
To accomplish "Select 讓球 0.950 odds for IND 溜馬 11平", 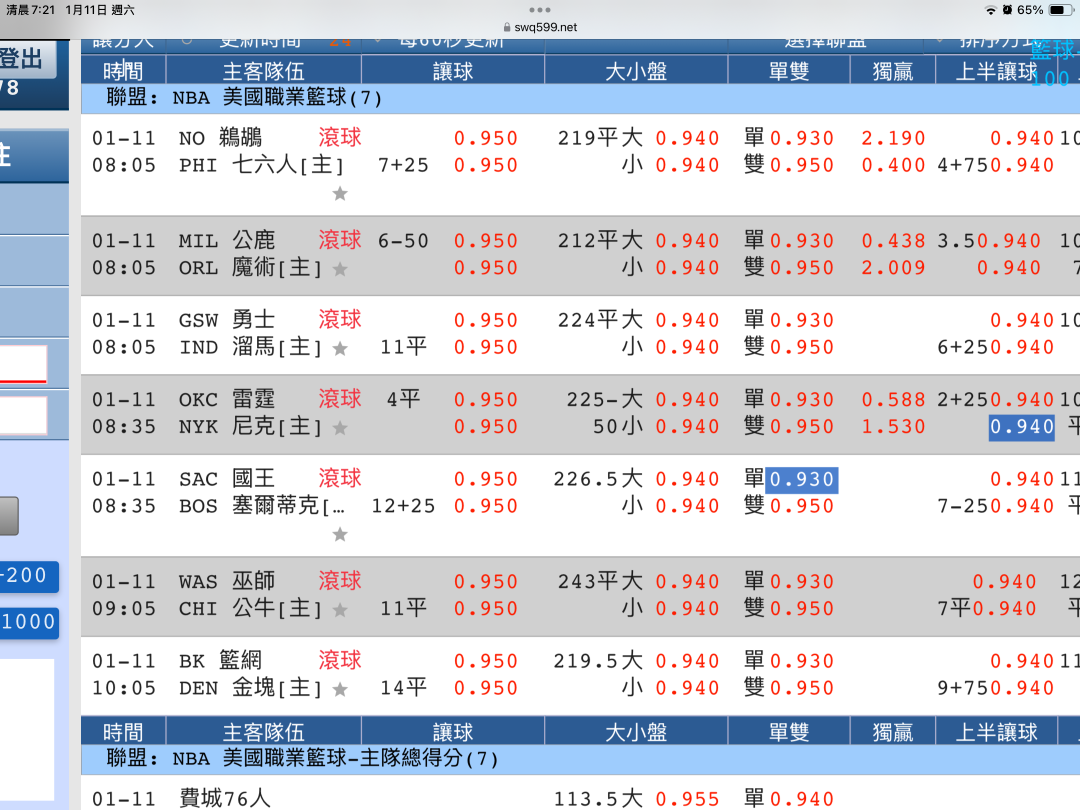I will (486, 347).
